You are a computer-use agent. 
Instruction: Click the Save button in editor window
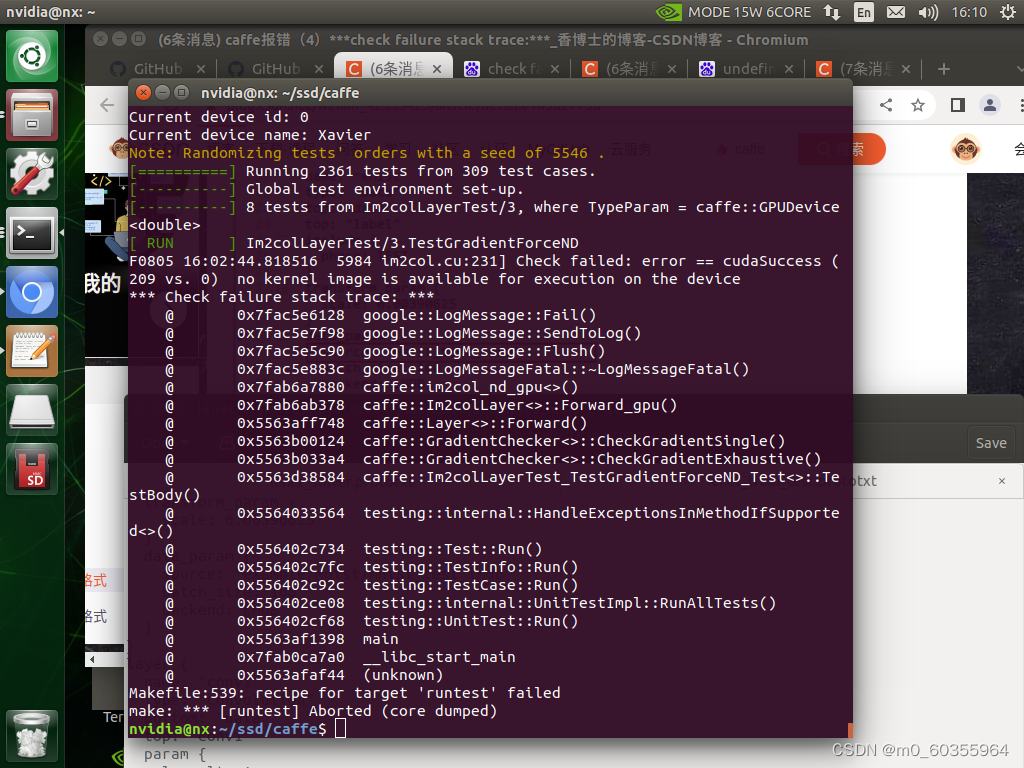[991, 443]
